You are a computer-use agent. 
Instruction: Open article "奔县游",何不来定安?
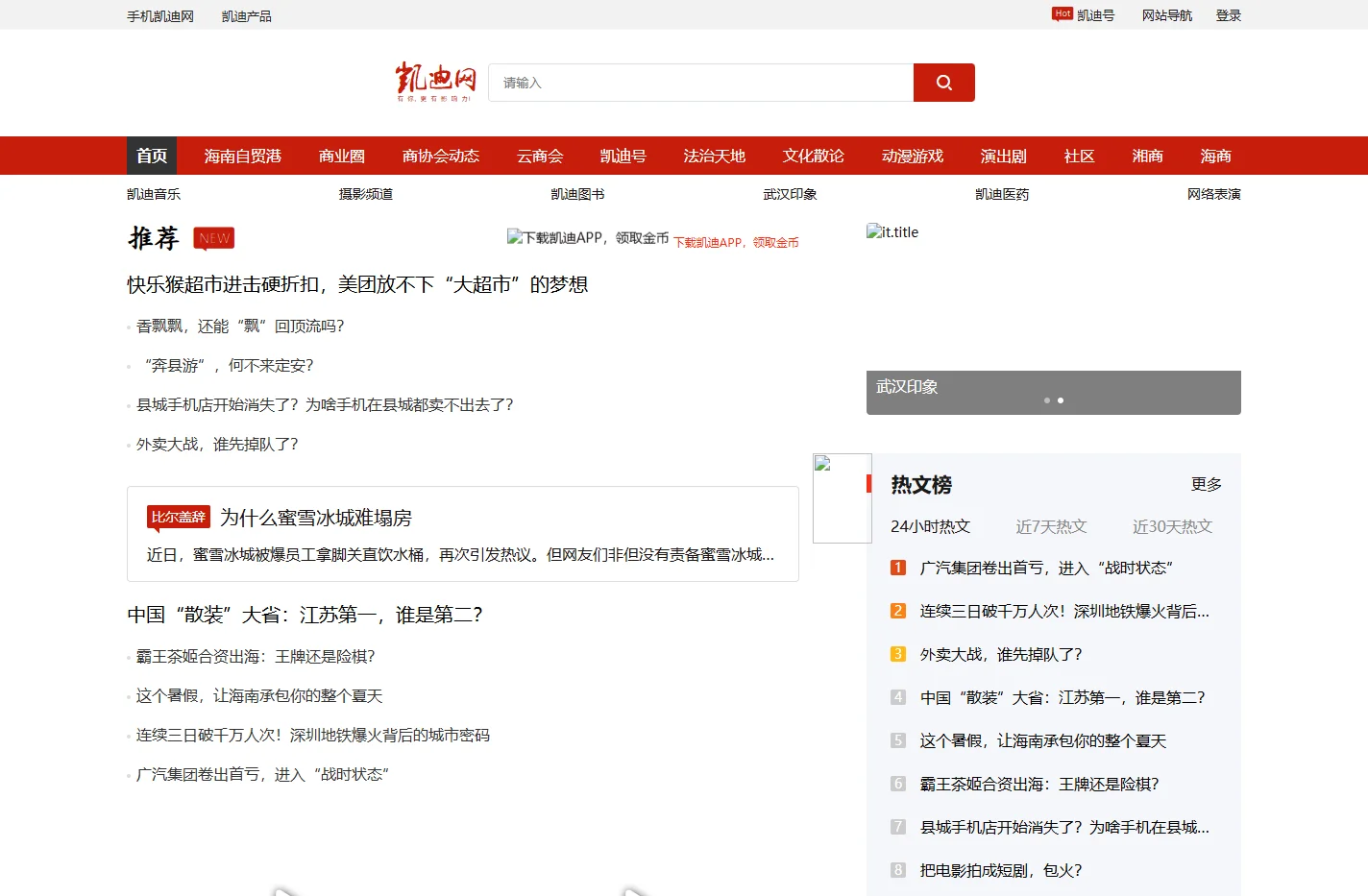(225, 366)
